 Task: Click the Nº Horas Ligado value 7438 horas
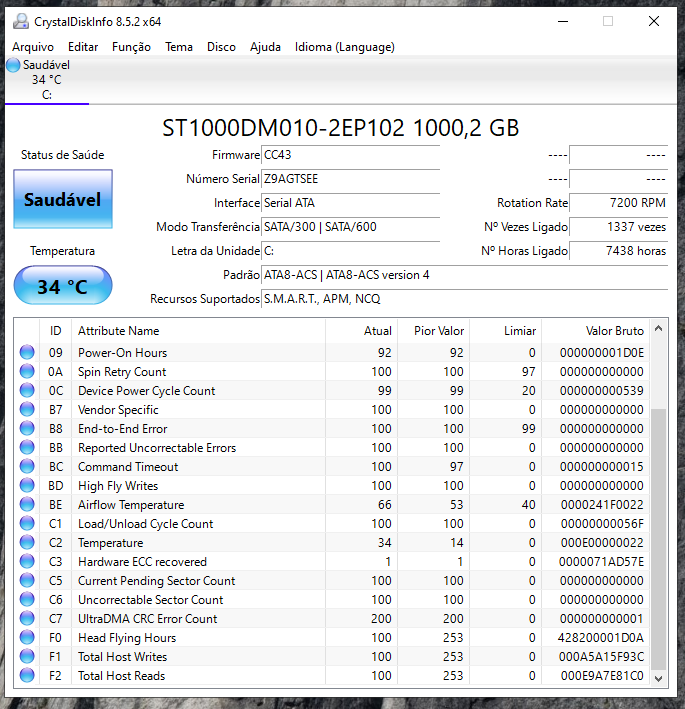619,251
